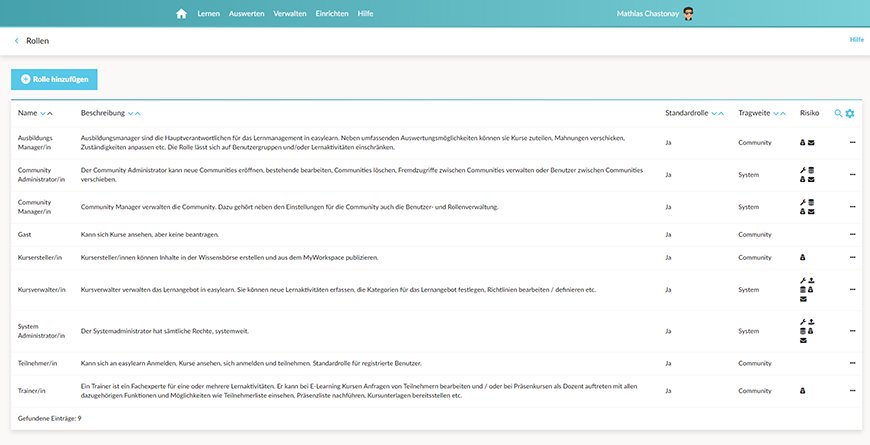Open the Lernen menu
This screenshot has width=870, height=445.
tap(207, 14)
